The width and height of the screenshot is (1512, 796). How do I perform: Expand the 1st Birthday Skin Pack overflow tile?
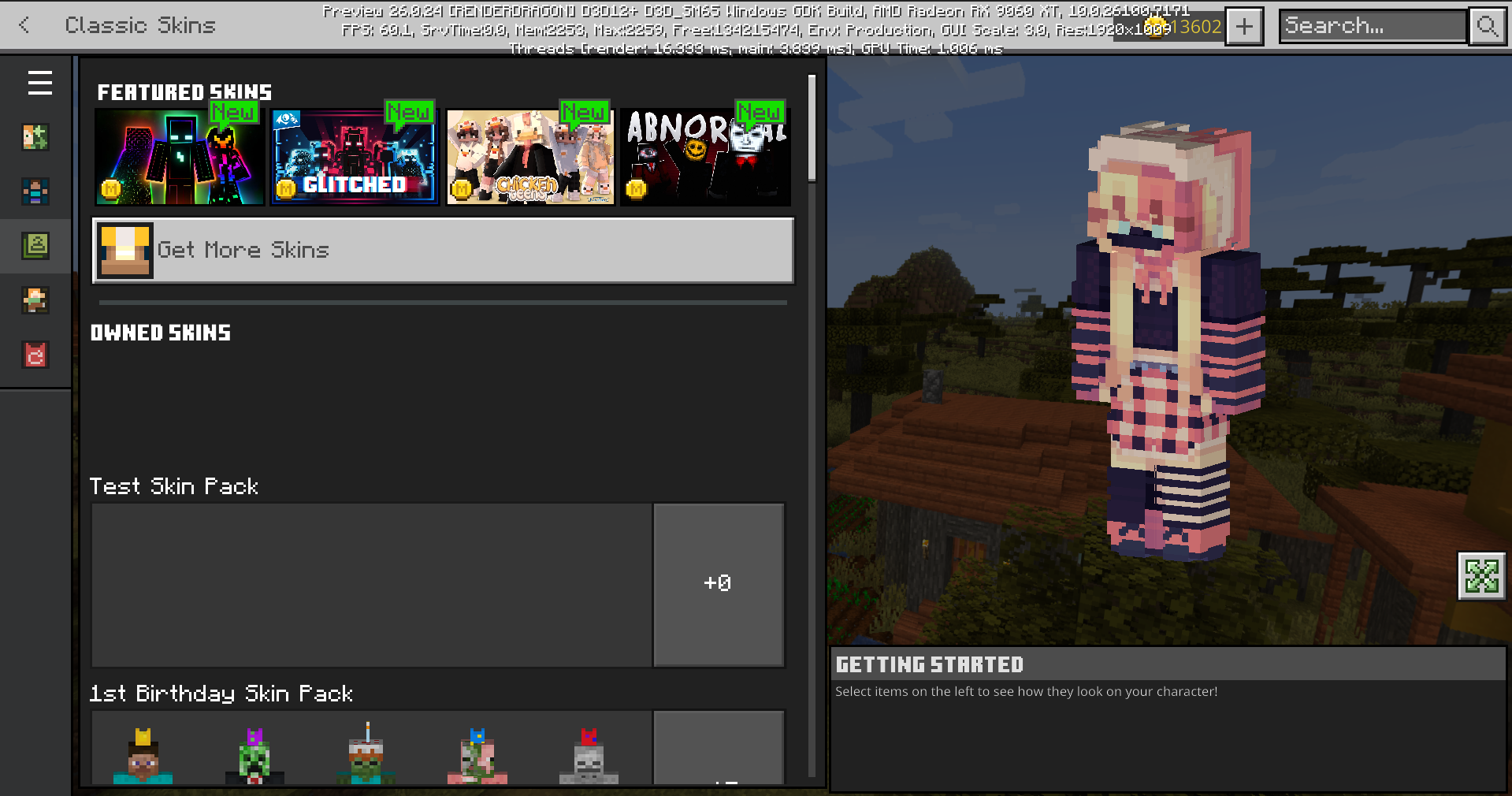click(x=718, y=757)
